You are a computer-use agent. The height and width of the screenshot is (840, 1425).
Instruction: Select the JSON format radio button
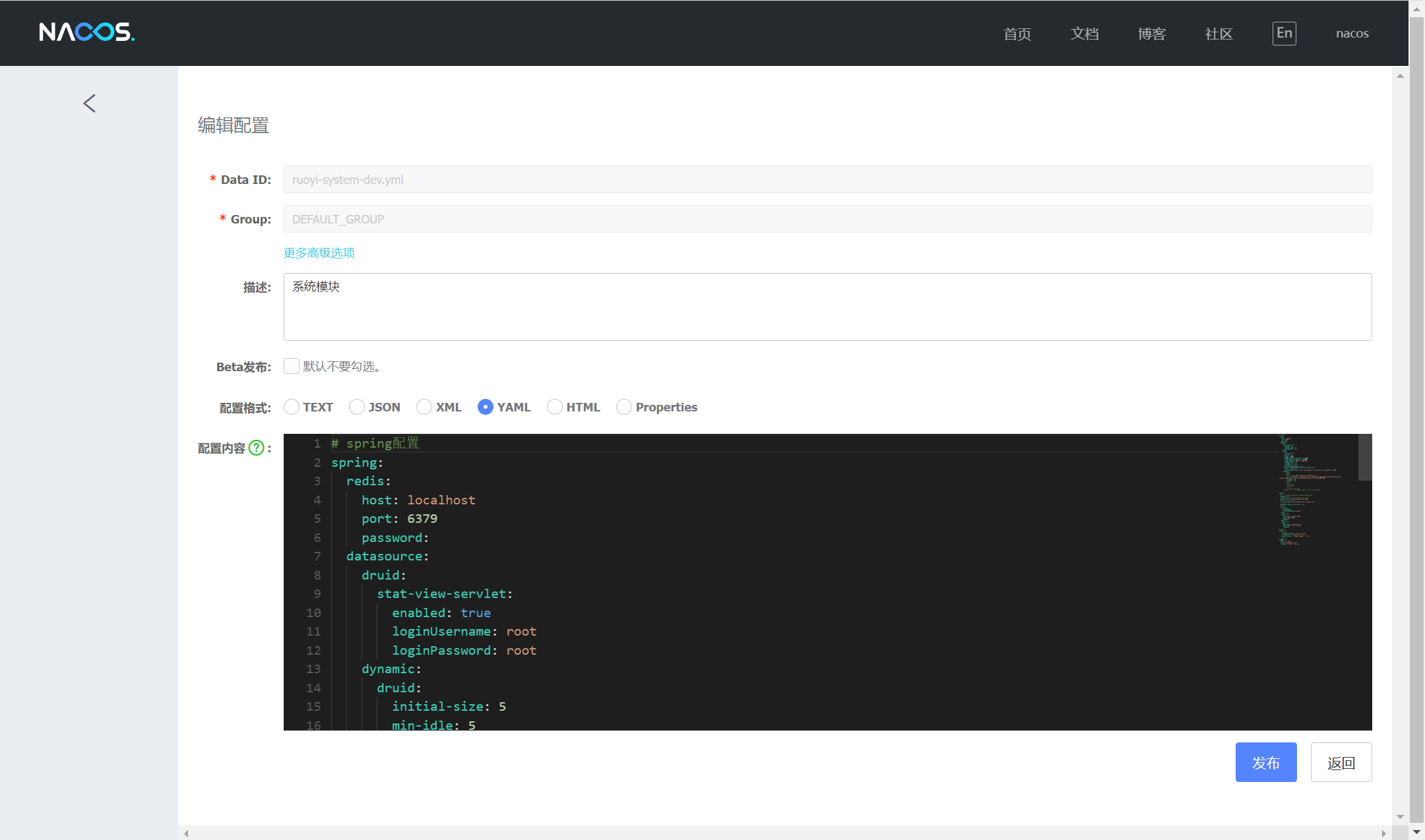click(x=357, y=407)
